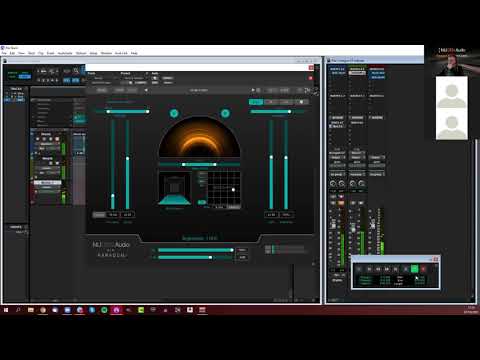Open the AudioSuite menu
480x360 pixels.
point(65,53)
